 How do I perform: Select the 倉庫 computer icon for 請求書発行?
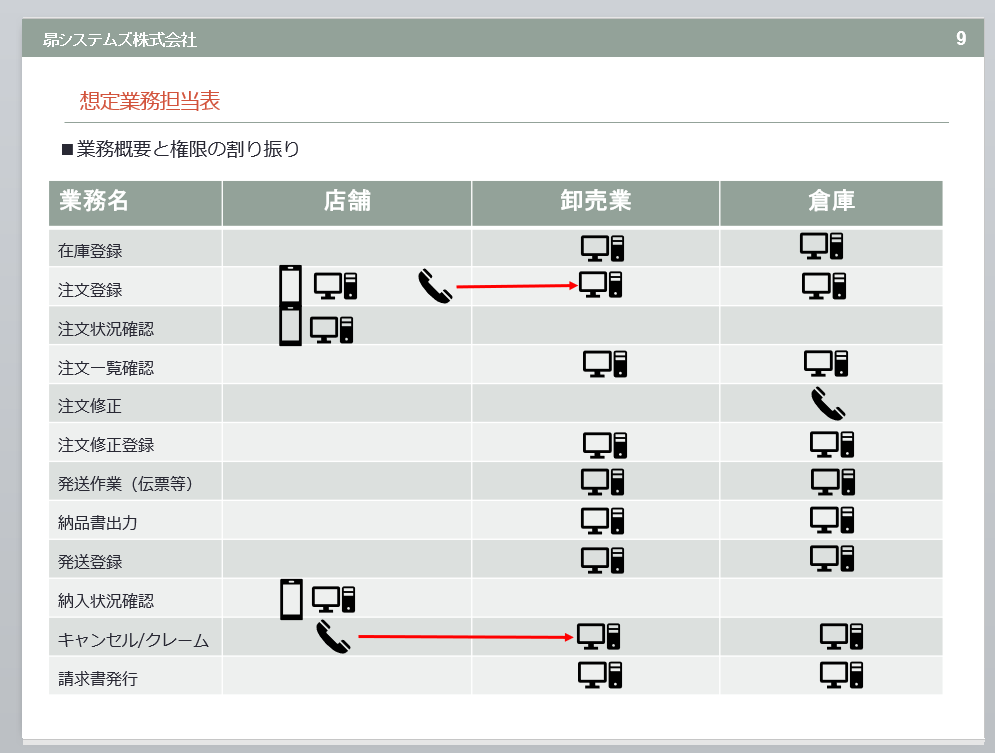click(x=841, y=675)
